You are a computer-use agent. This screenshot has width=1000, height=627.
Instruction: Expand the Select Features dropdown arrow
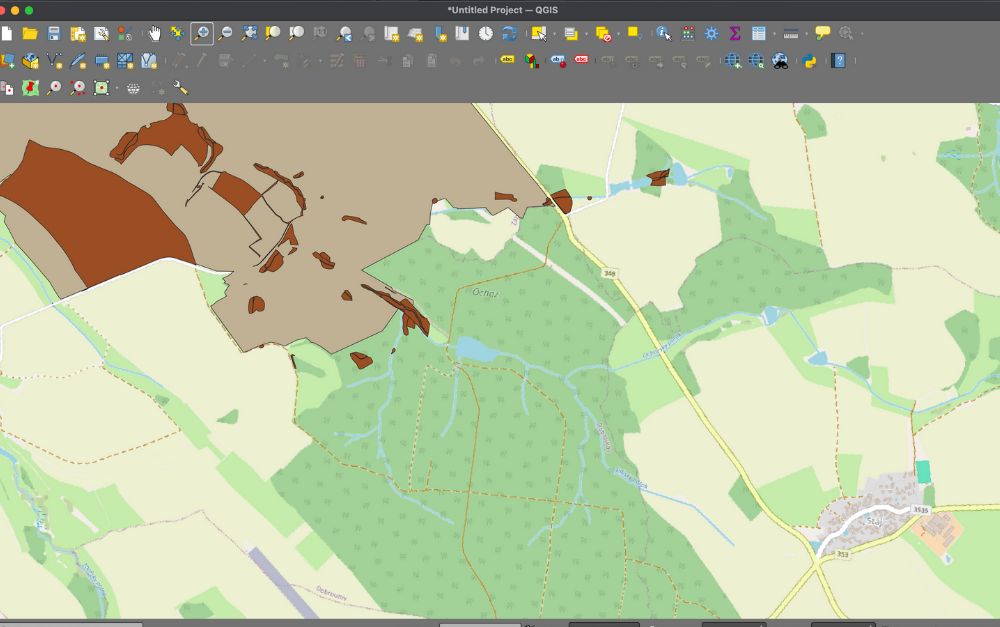point(554,34)
